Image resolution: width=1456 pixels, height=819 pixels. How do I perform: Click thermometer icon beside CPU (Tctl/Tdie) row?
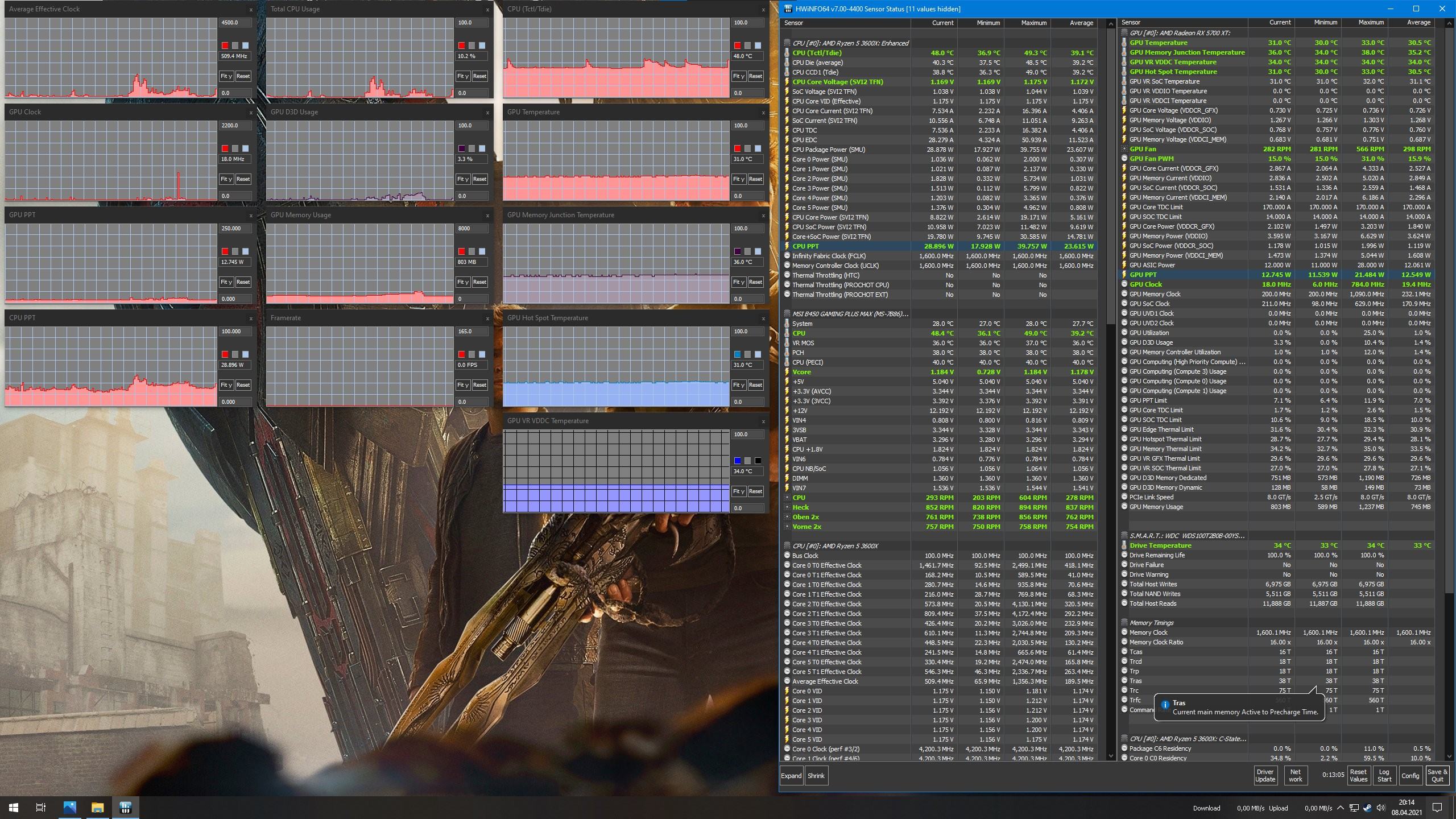pyautogui.click(x=787, y=53)
